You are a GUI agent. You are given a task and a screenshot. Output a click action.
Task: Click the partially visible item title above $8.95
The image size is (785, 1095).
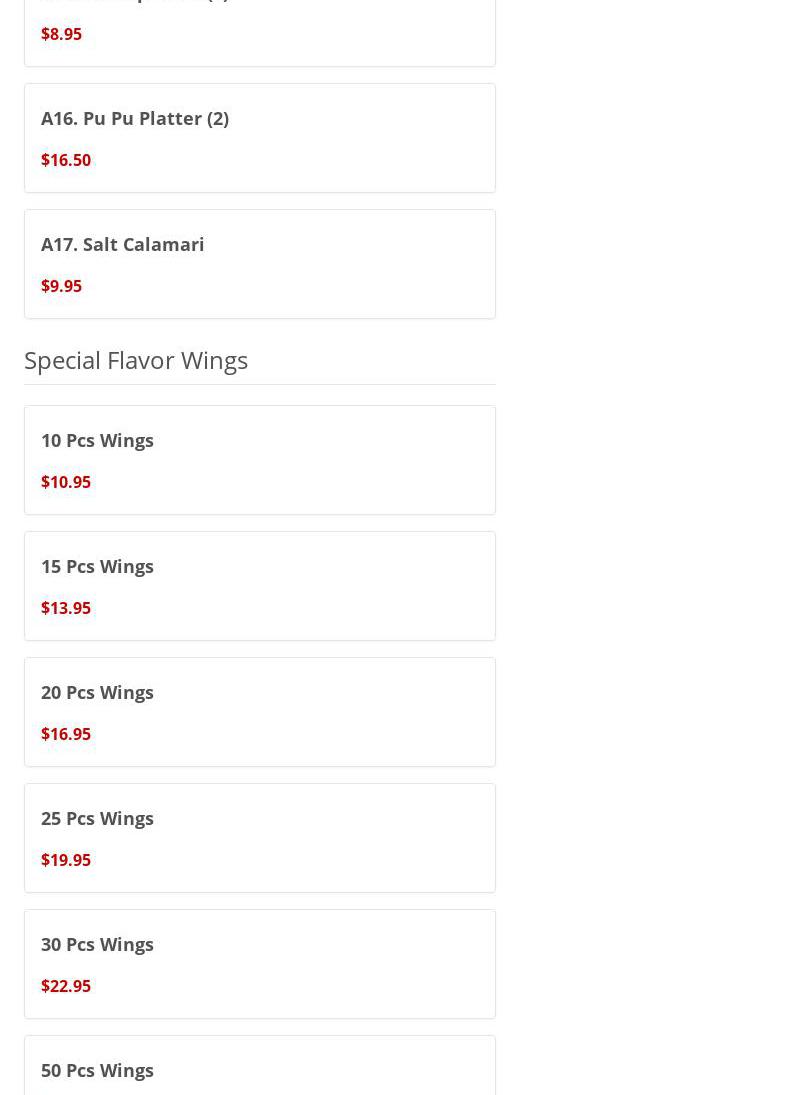(x=135, y=2)
